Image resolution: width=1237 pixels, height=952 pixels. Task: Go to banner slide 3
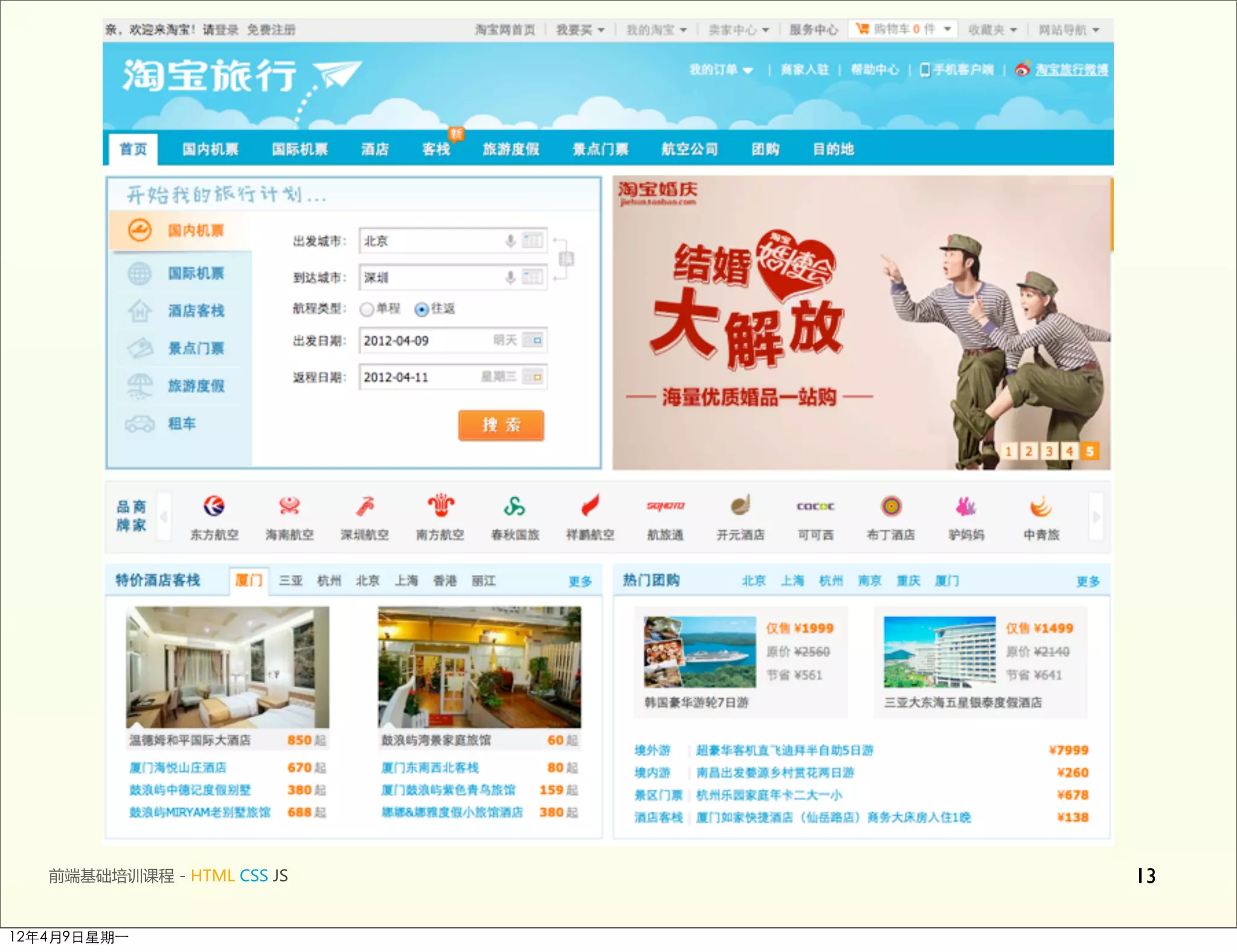click(1049, 451)
